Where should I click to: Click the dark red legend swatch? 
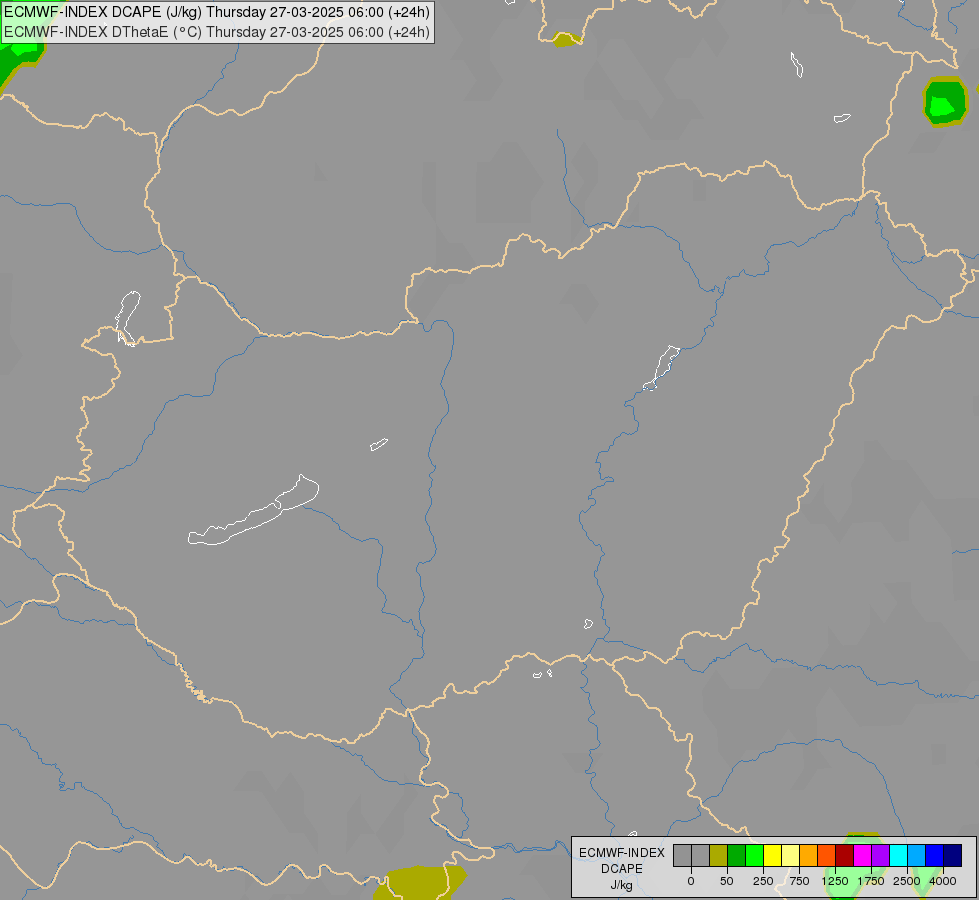845,856
